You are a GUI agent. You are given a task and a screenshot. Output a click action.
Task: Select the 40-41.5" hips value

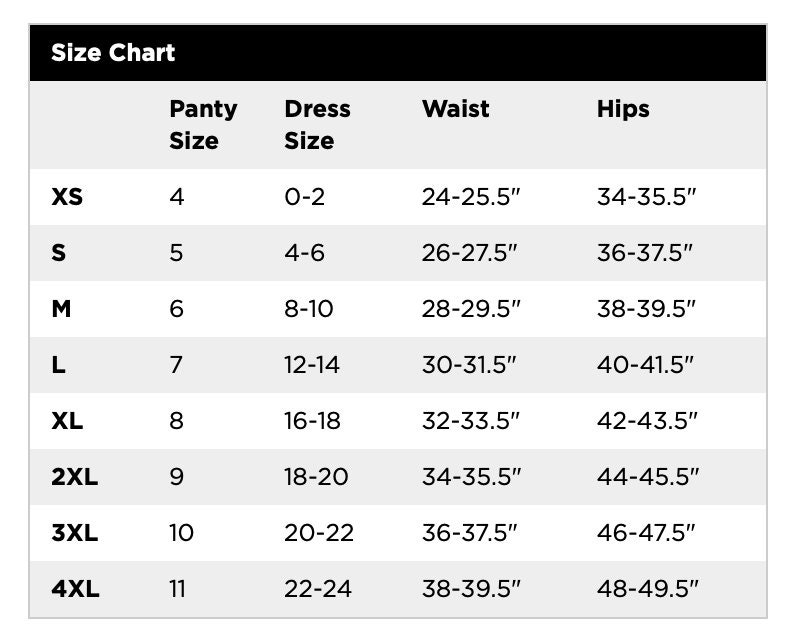point(645,365)
